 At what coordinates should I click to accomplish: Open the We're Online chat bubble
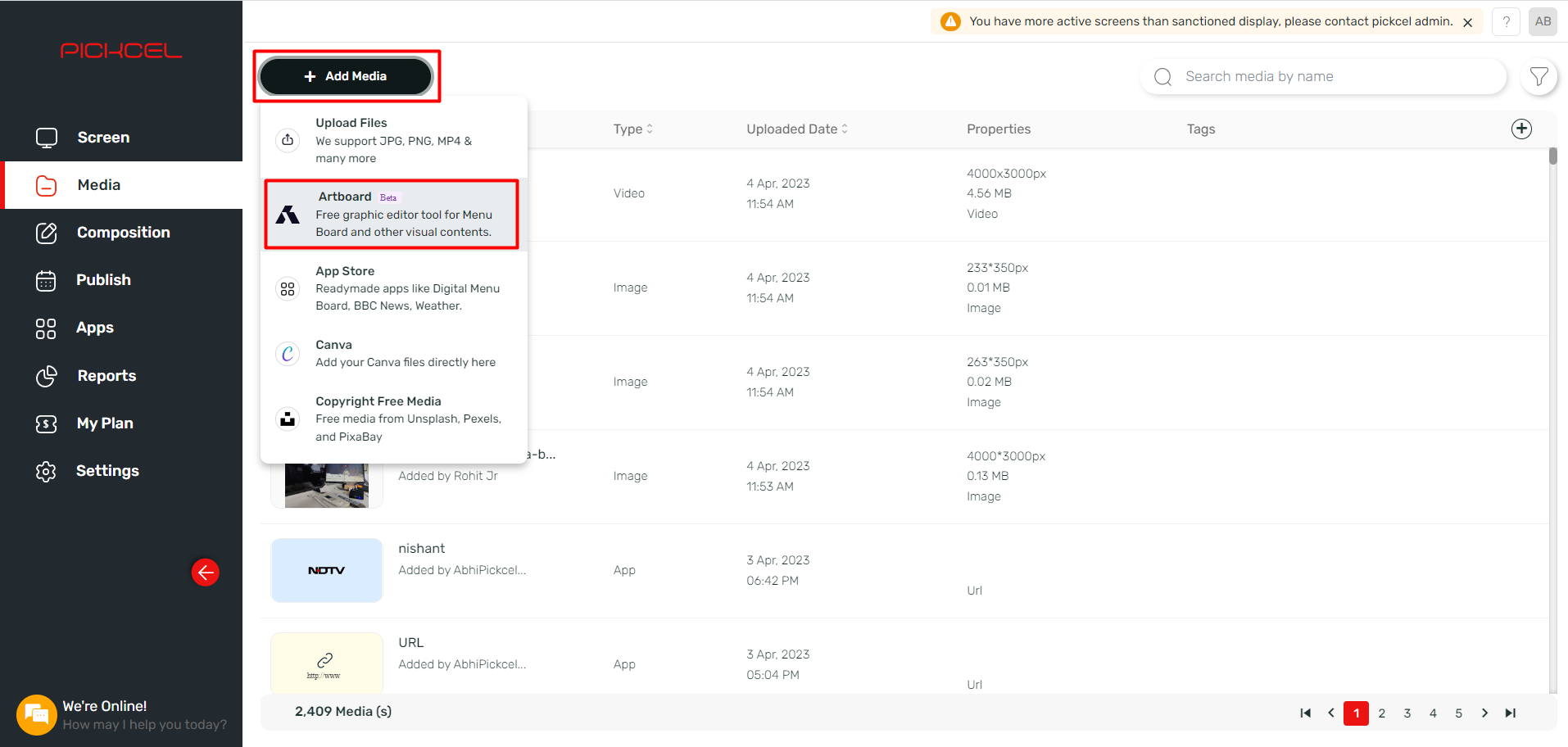[35, 715]
